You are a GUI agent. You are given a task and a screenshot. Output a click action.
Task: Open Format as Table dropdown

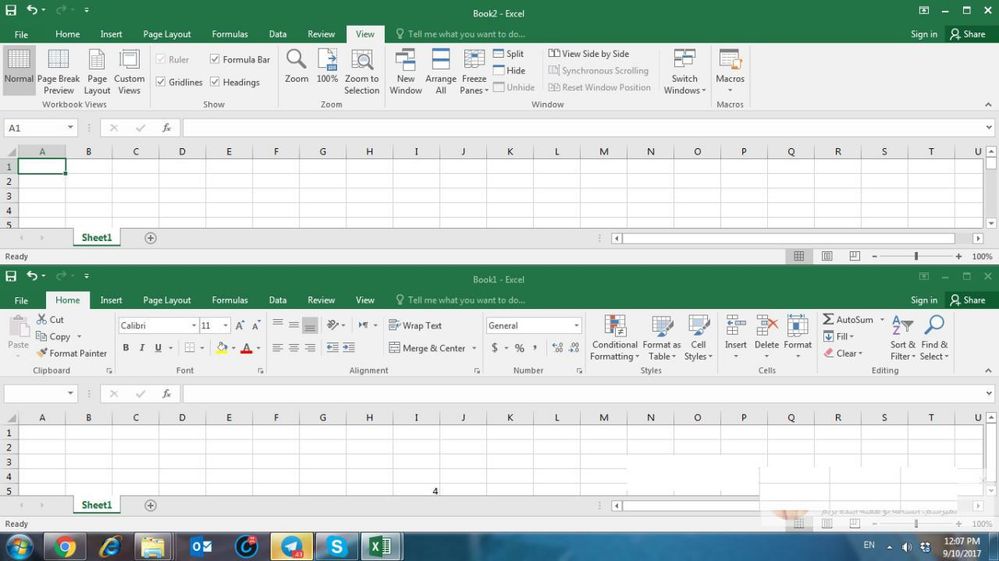pyautogui.click(x=661, y=338)
